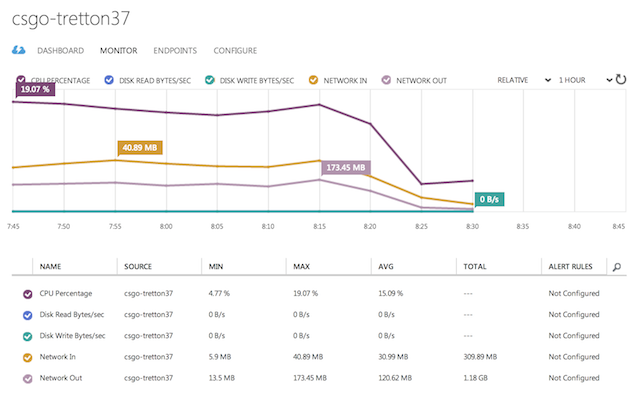The height and width of the screenshot is (406, 640).
Task: Select the Disk Write Bytes/sec metric name
Action: 72,336
